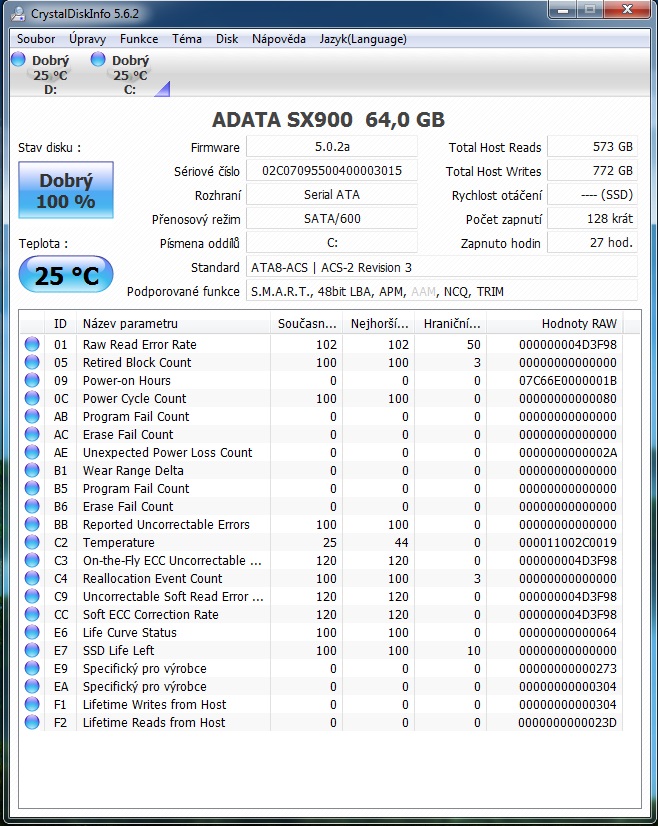The width and height of the screenshot is (658, 826).
Task: Click the status orb for SSD Life Left
Action: (32, 650)
